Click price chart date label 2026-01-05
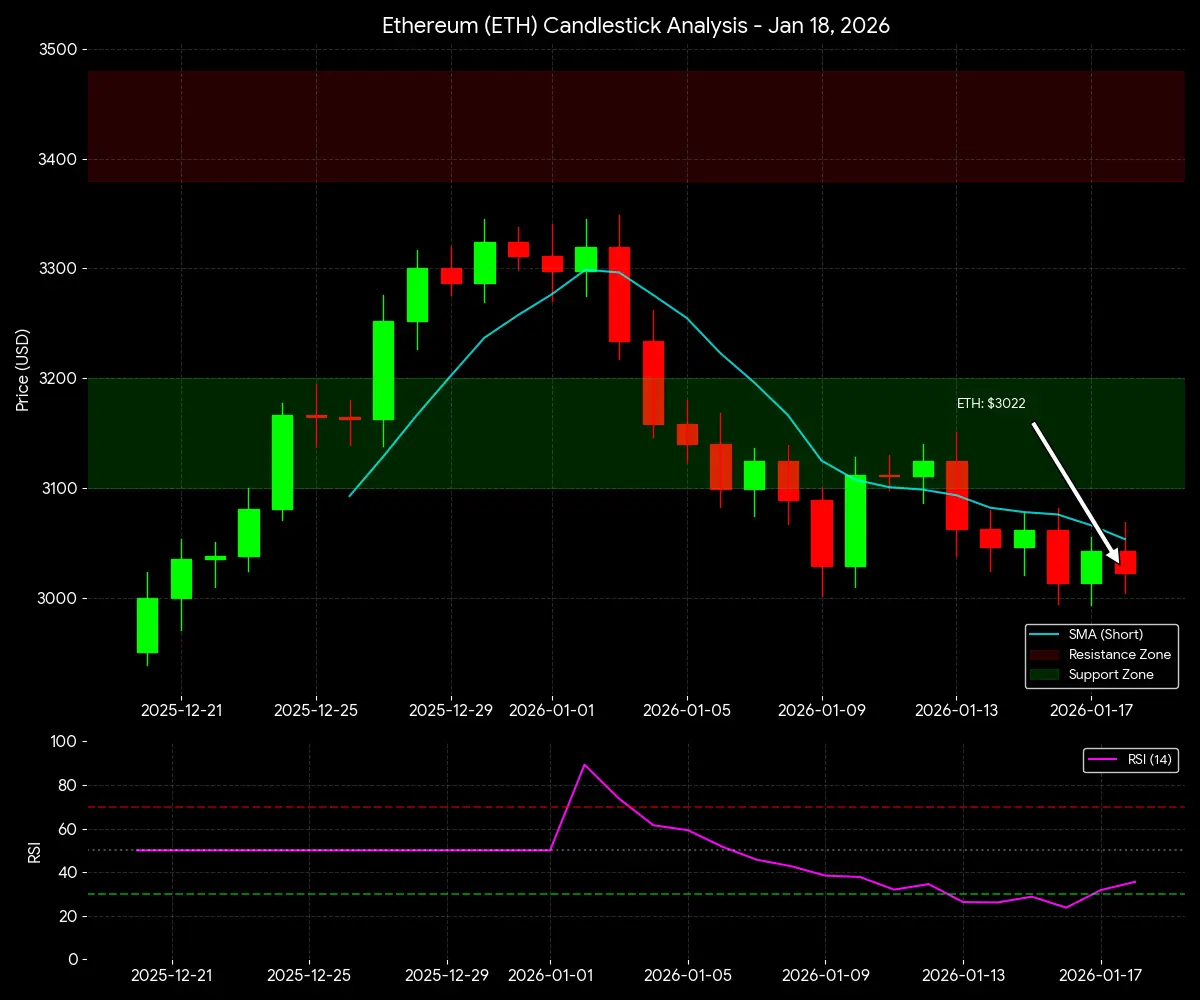This screenshot has width=1200, height=1000. [687, 710]
